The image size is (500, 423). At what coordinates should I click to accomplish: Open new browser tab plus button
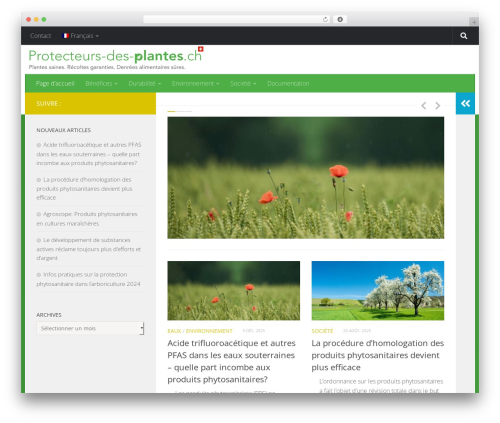click(x=474, y=22)
